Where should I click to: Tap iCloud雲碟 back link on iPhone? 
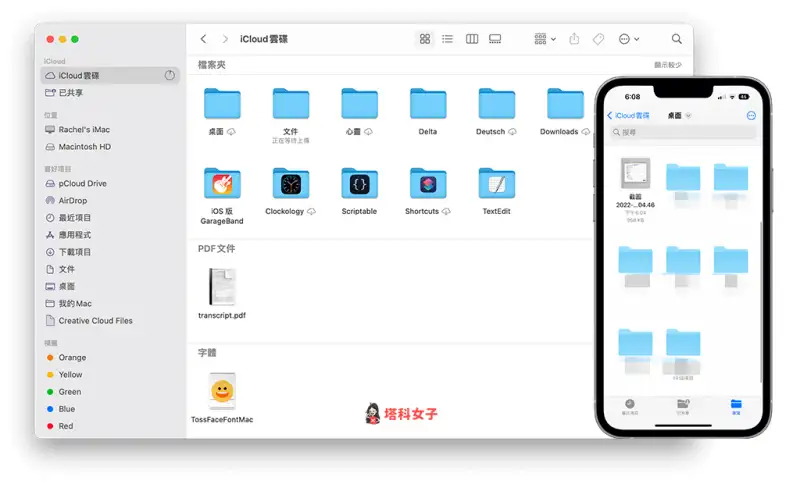tap(628, 116)
